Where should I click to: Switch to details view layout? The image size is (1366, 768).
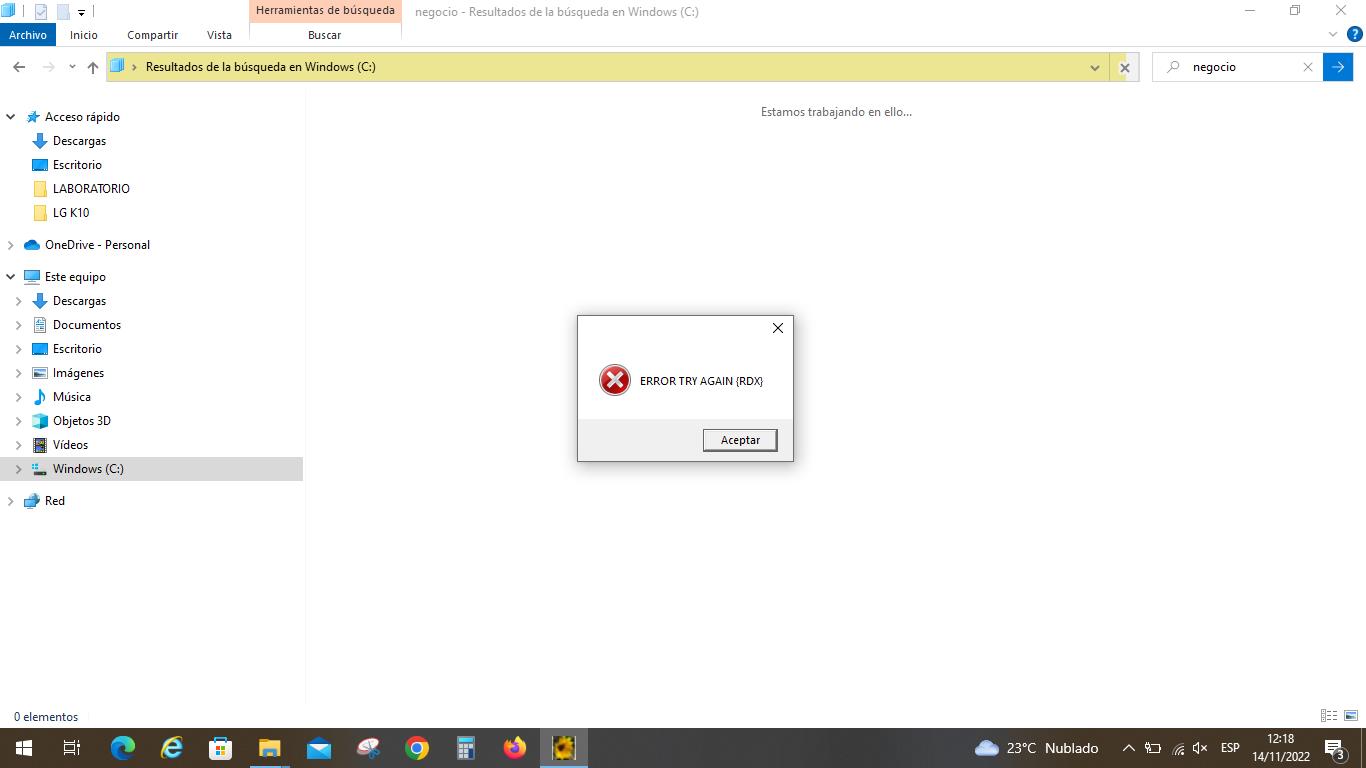point(1329,716)
